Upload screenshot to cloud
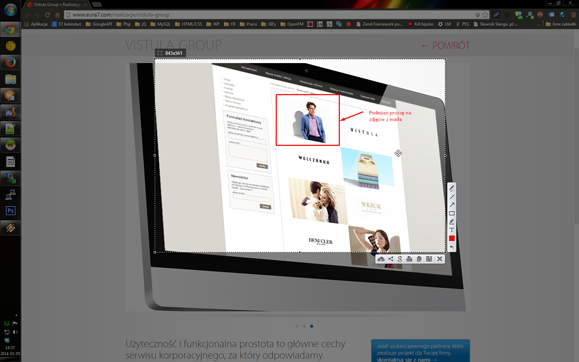This screenshot has width=579, height=362. point(381,259)
